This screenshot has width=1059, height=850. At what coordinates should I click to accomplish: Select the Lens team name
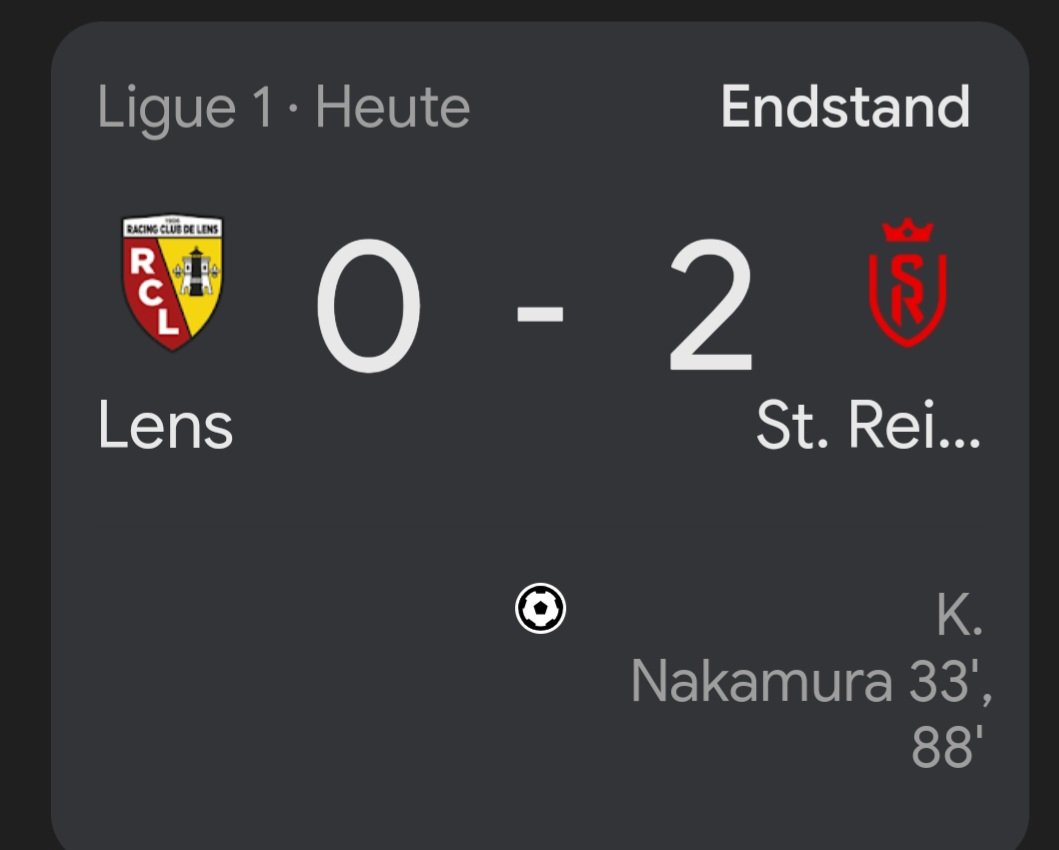pos(165,425)
